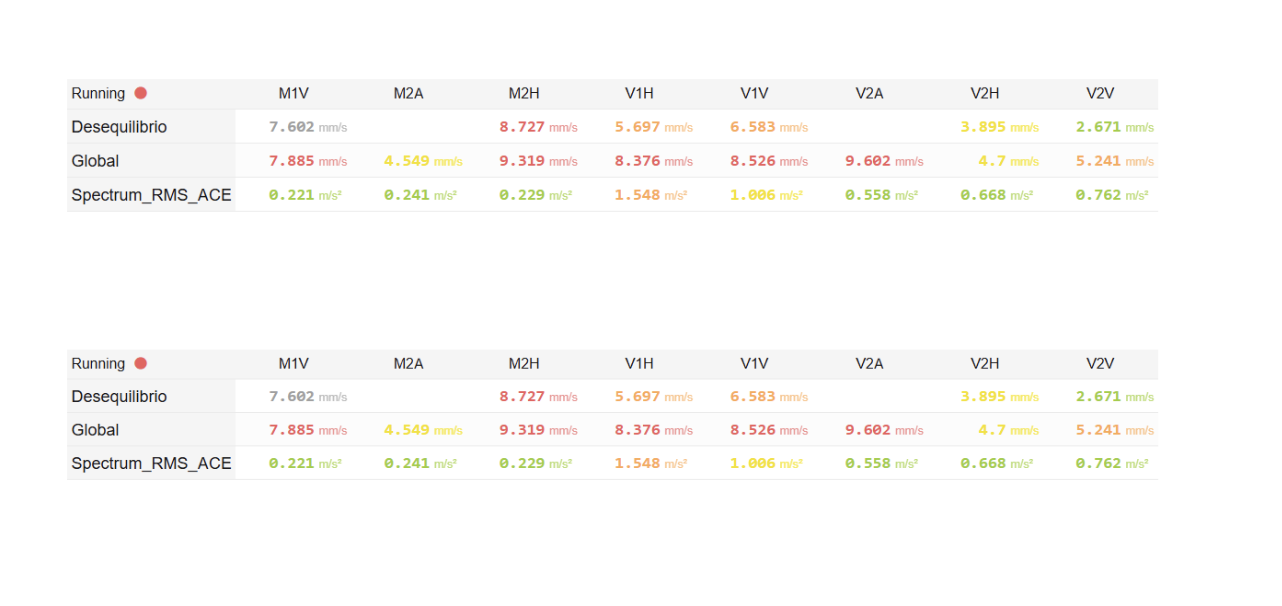Open the Desequilibrio row label in top table
Screen dimensions: 1282x606
coord(119,127)
